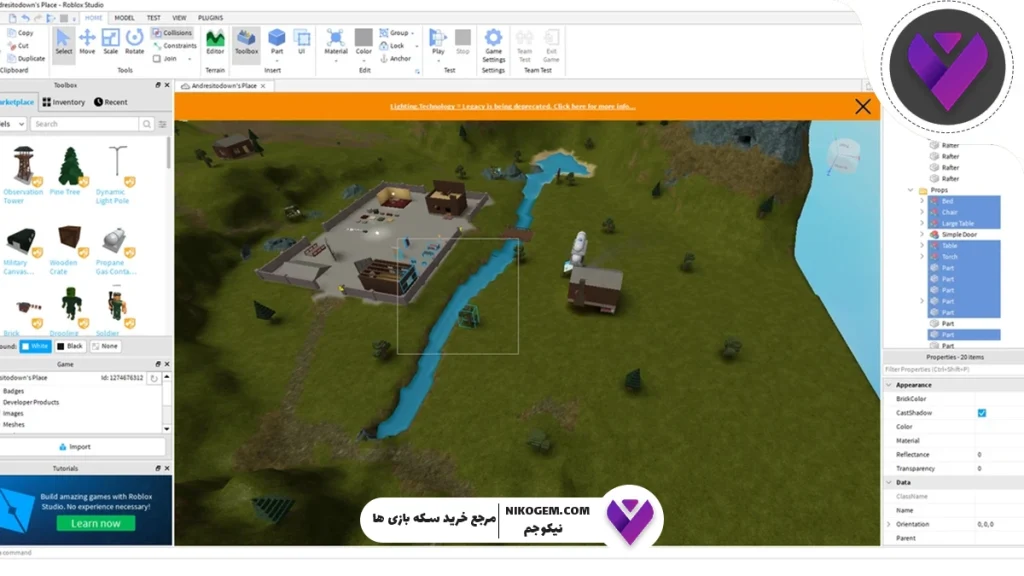1024x576 pixels.
Task: Click the Exit Game icon
Action: coord(551,46)
